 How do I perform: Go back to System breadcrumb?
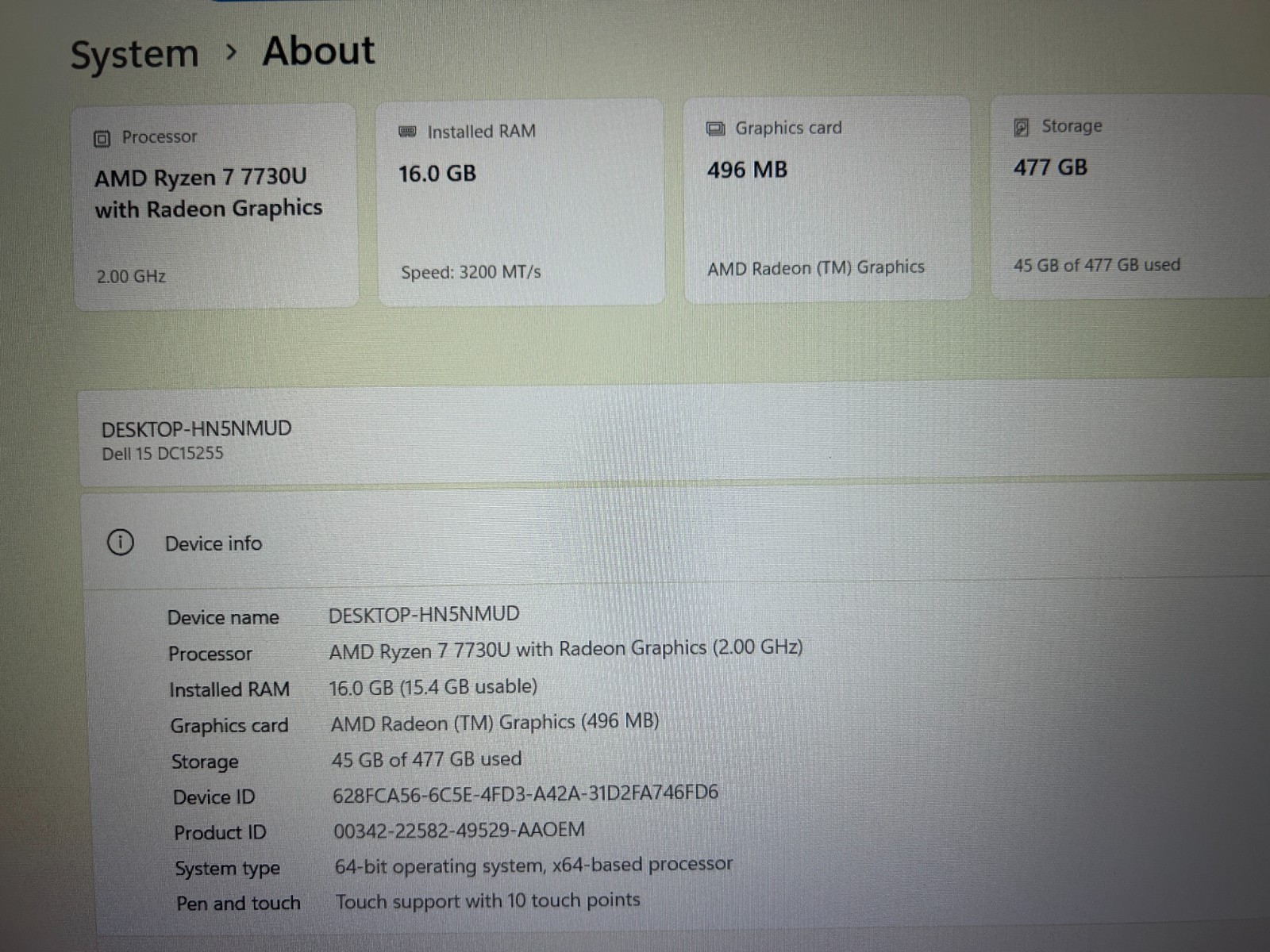[134, 55]
